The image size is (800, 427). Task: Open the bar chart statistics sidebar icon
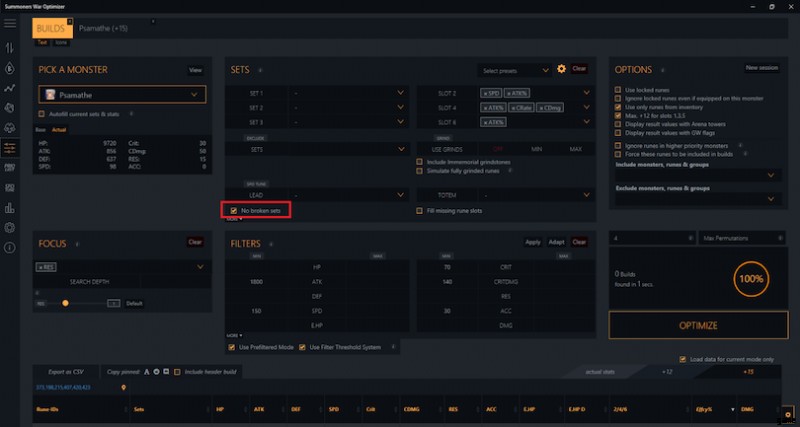click(10, 208)
